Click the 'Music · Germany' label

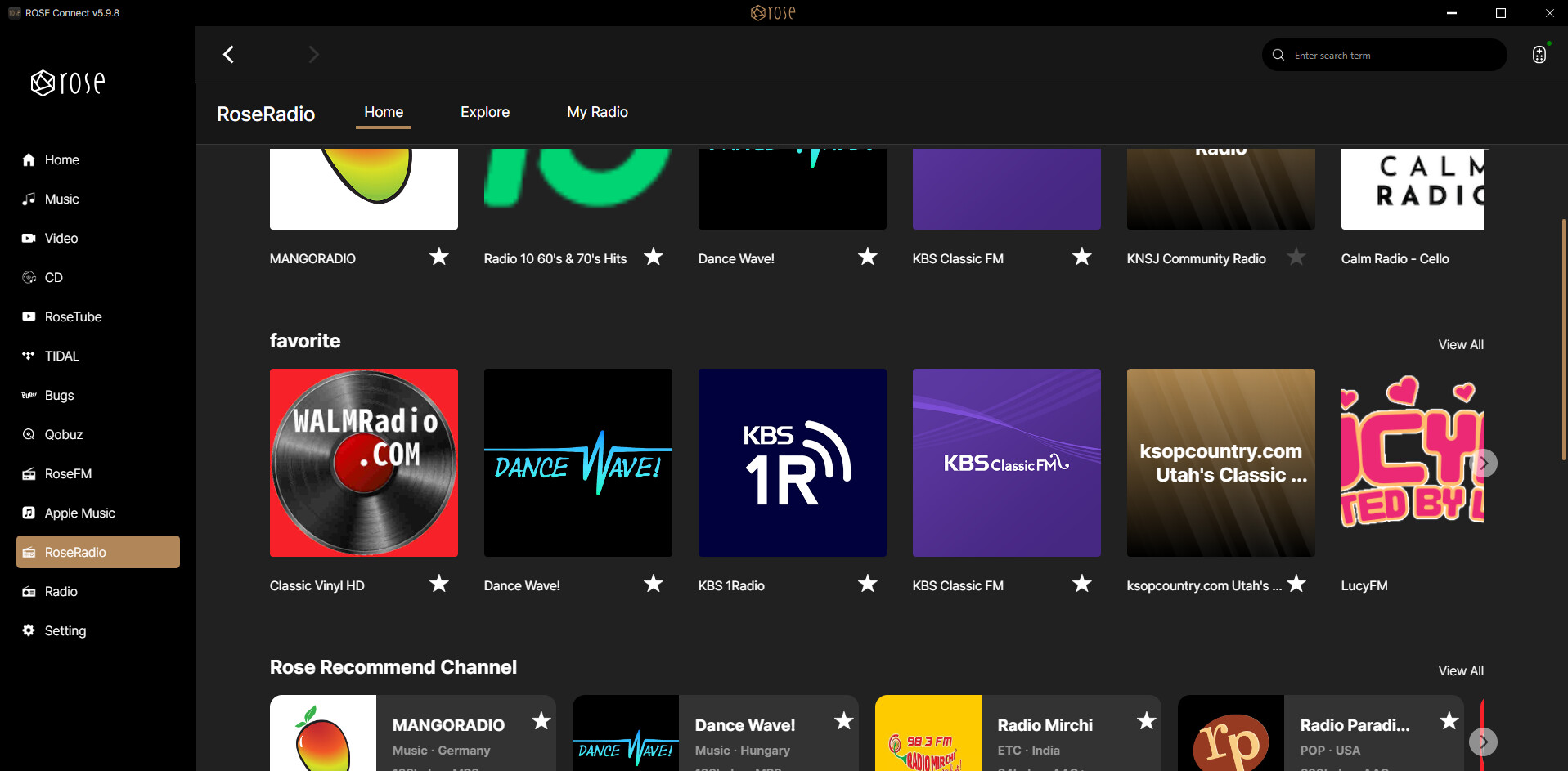tap(441, 750)
